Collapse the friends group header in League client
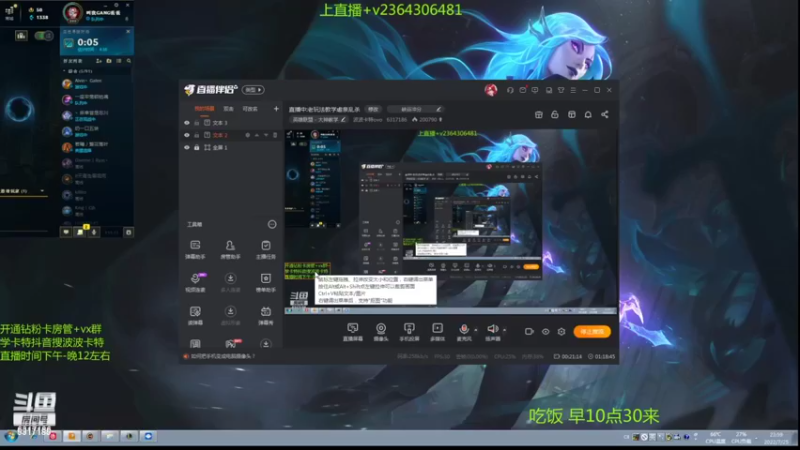The image size is (800, 450). click(x=78, y=71)
